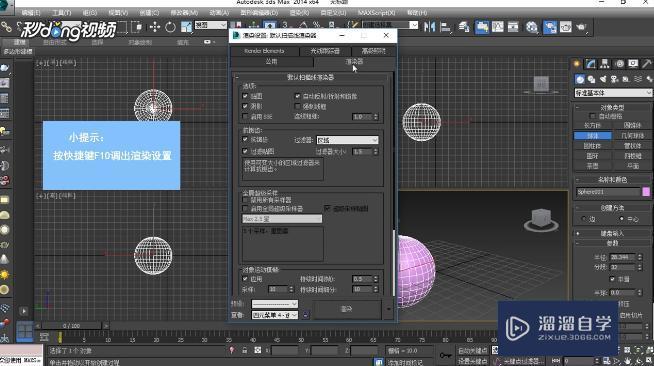
Task: Open the Layer Manager icon
Action: pos(464,27)
